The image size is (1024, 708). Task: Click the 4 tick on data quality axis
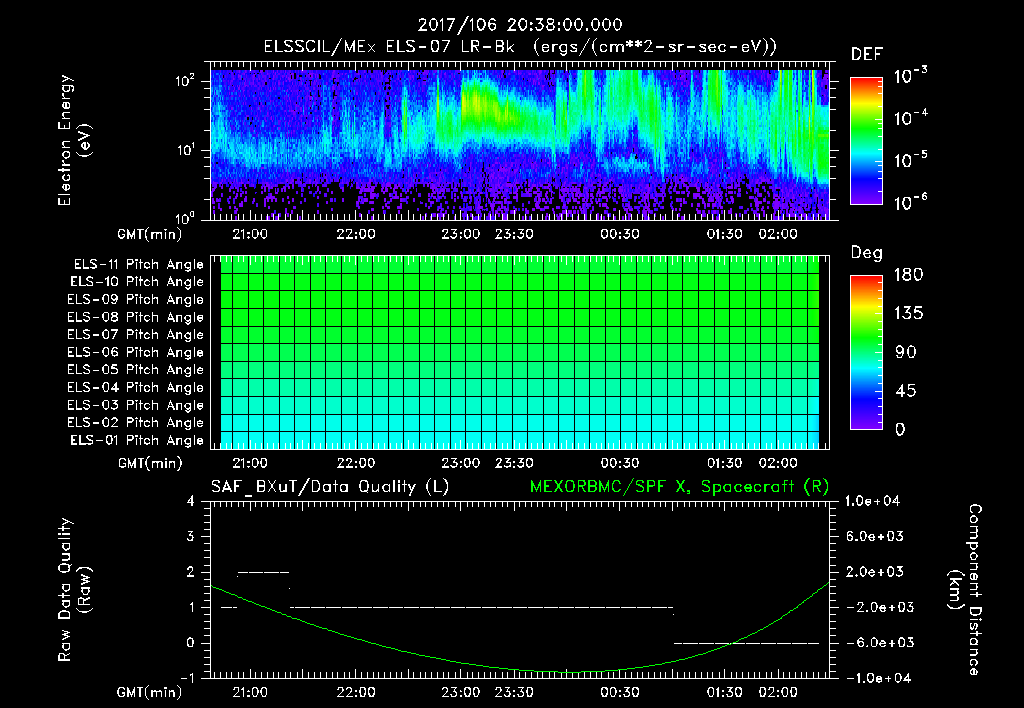click(191, 501)
